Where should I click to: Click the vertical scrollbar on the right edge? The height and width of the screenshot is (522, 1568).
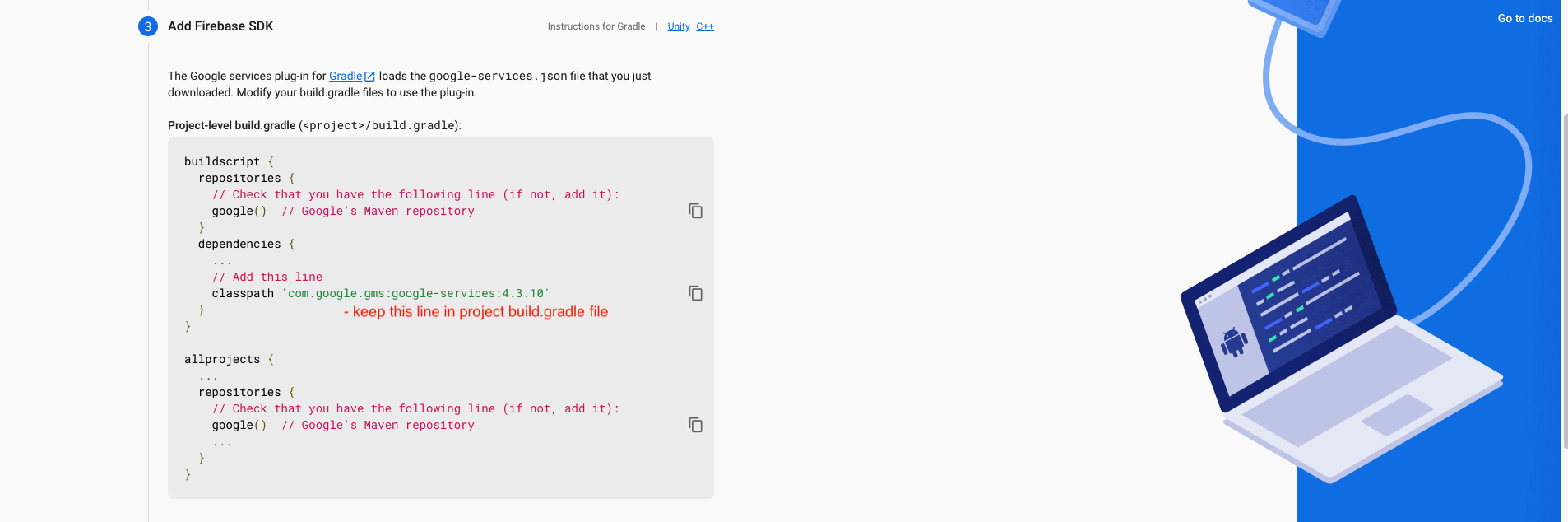pos(1564,280)
